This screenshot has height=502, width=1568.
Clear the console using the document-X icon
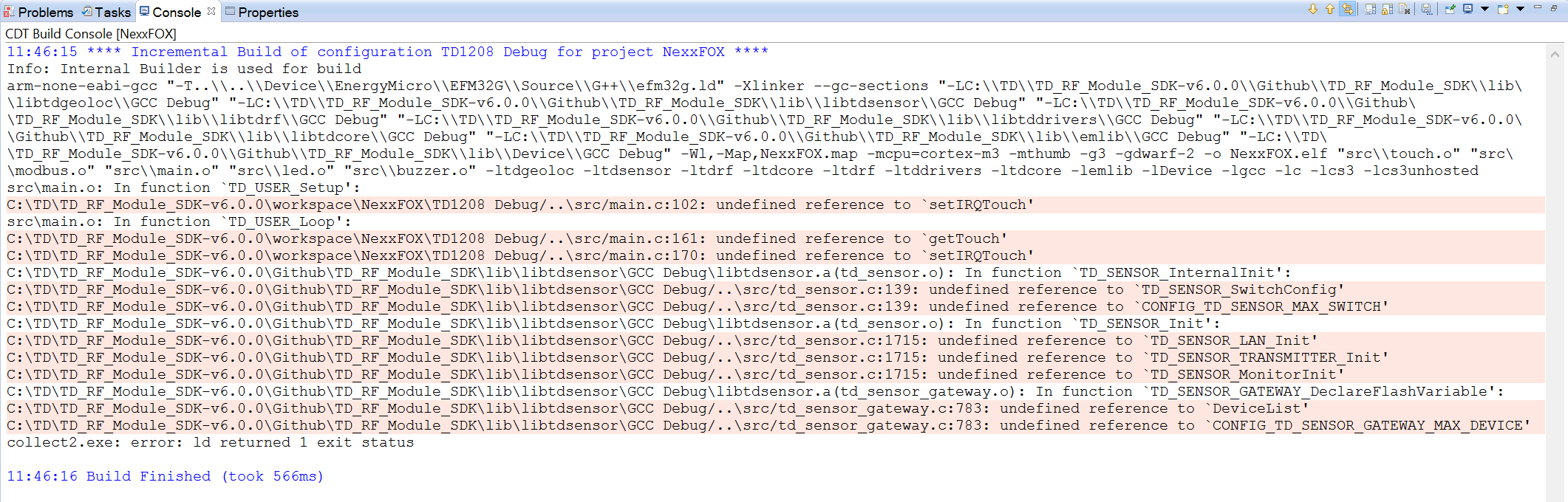coord(1404,9)
